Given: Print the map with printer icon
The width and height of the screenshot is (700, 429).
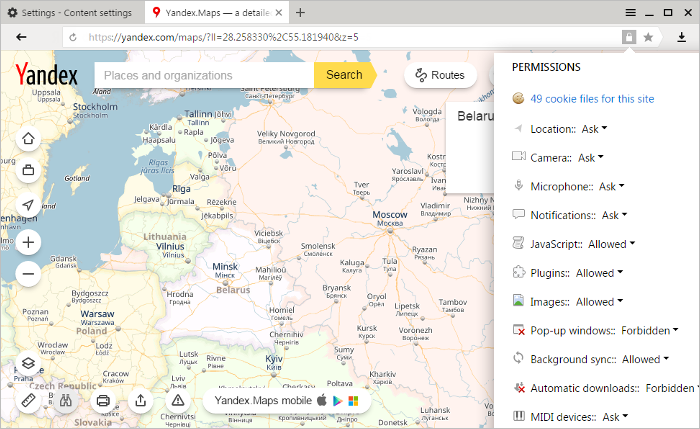Looking at the screenshot, I should 103,400.
